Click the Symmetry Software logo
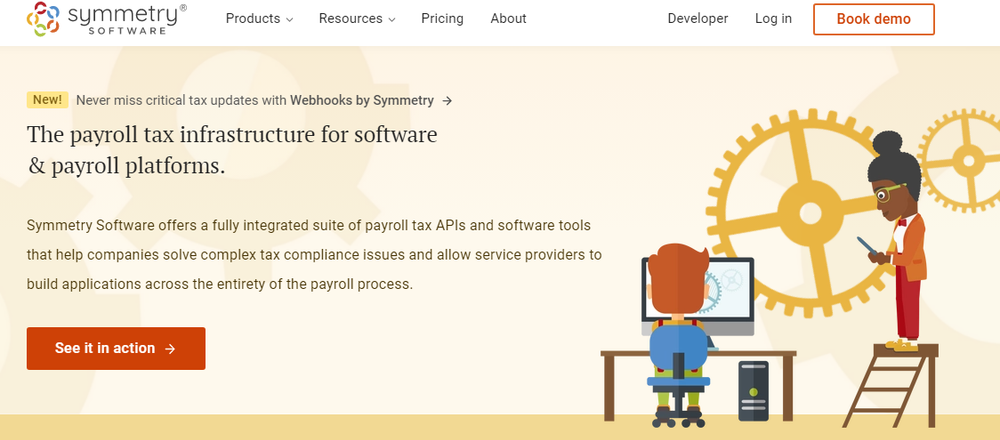Screen dimensions: 1000x440 tap(107, 19)
